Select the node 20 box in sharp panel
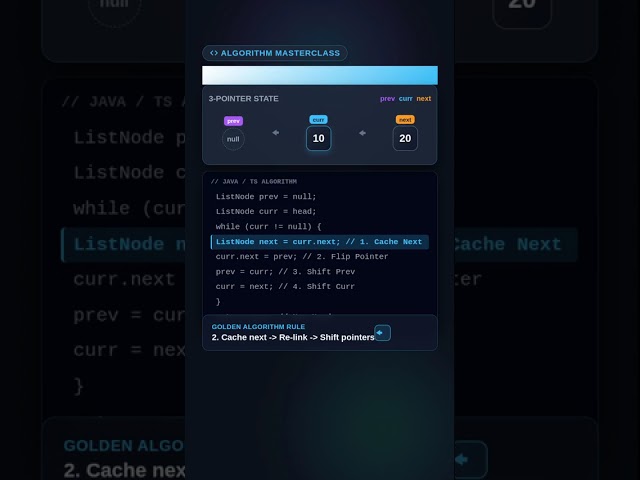 (x=405, y=138)
